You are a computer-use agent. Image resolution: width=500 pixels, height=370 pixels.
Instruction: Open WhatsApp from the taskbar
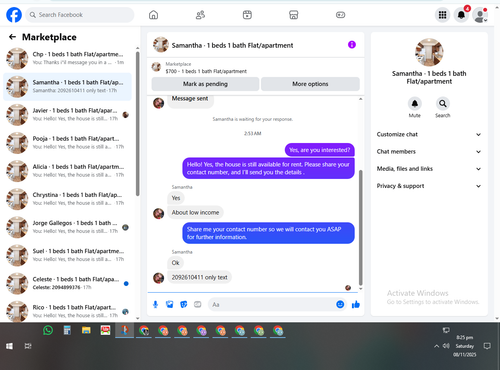tap(48, 330)
